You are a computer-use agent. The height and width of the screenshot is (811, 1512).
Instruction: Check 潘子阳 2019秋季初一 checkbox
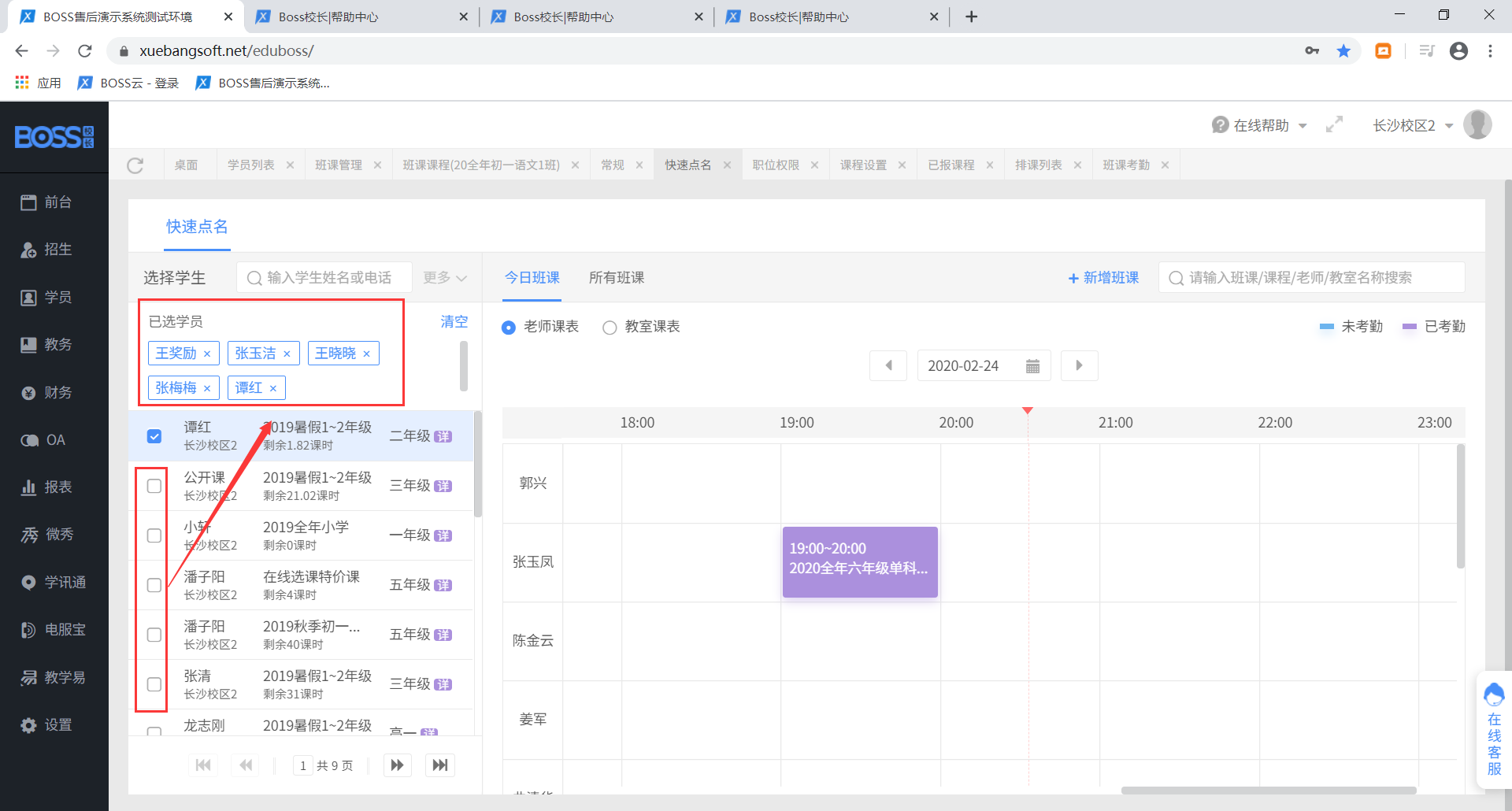(x=154, y=635)
